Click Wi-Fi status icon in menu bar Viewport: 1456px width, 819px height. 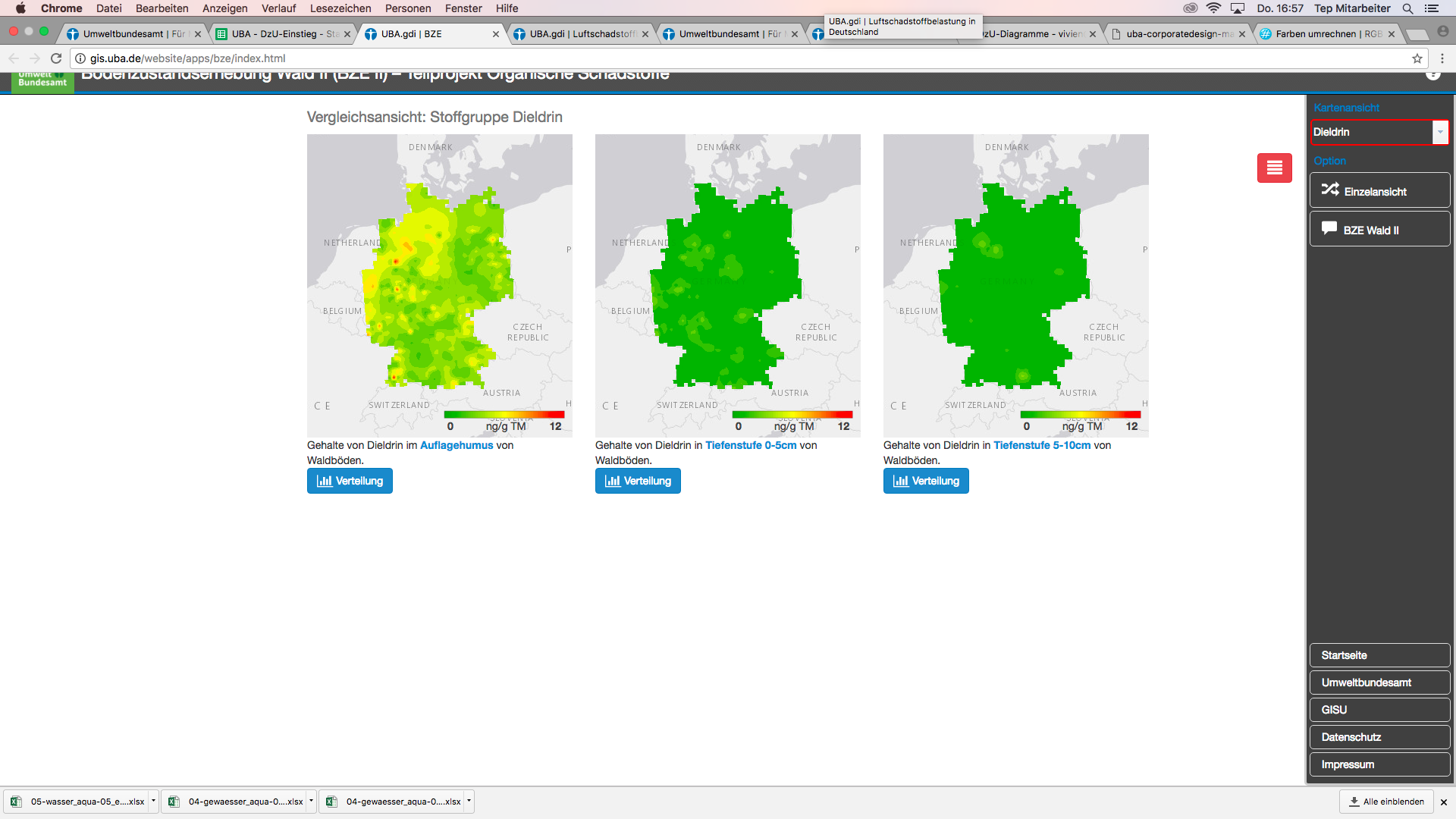coord(1213,8)
